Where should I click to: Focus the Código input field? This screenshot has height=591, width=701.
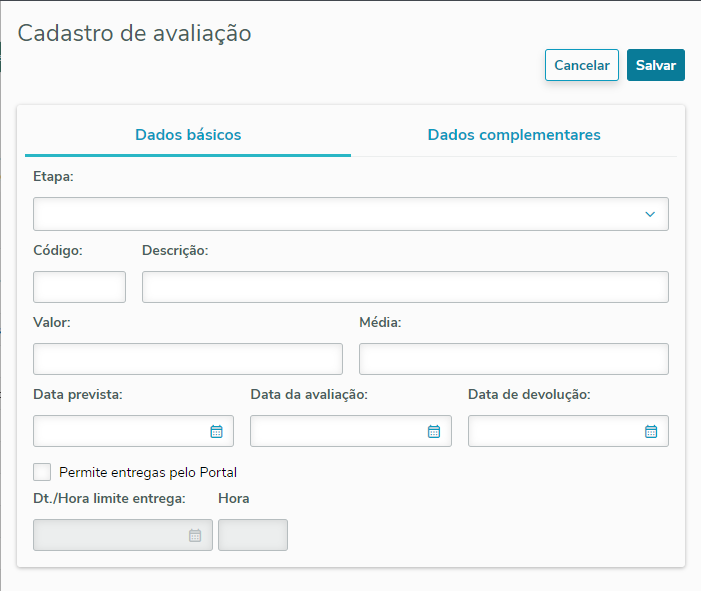[x=80, y=287]
